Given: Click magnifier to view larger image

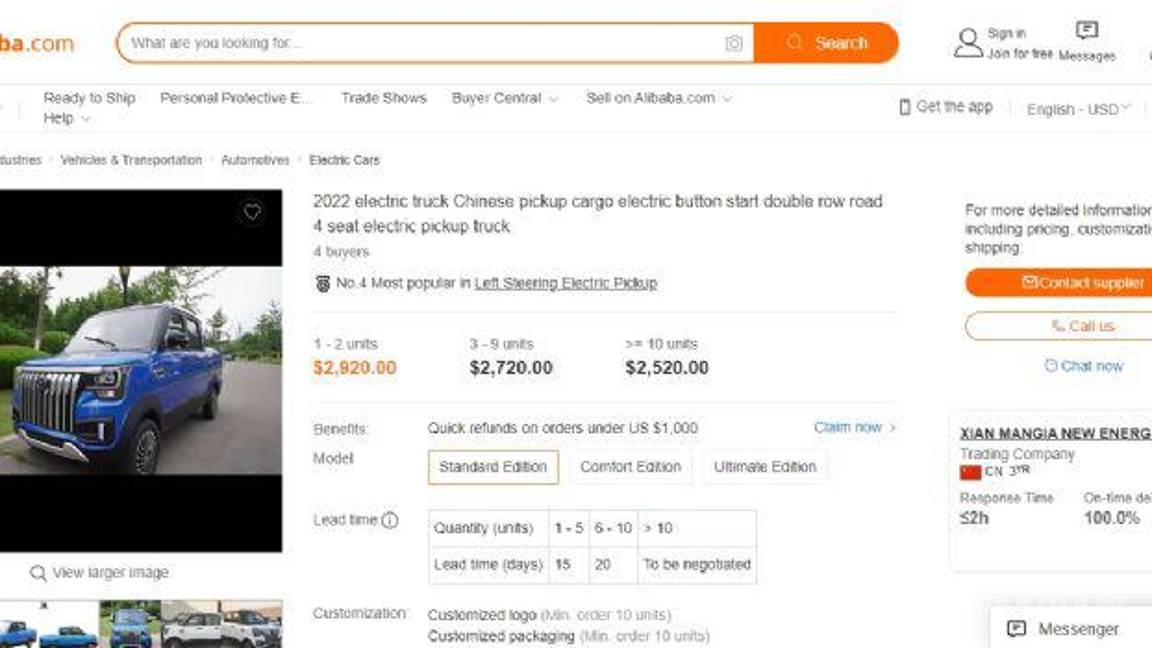Looking at the screenshot, I should pos(38,573).
